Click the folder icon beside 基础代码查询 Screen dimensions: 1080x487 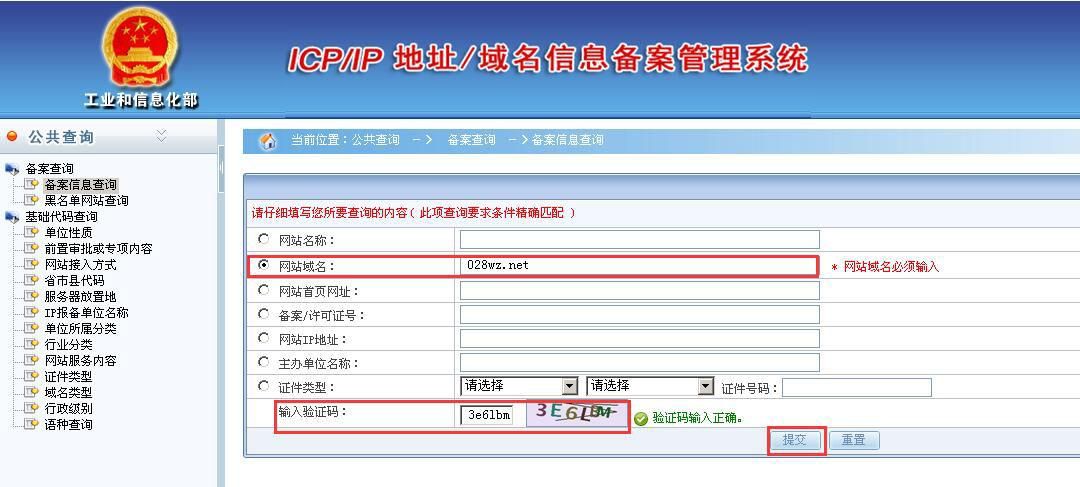point(12,217)
